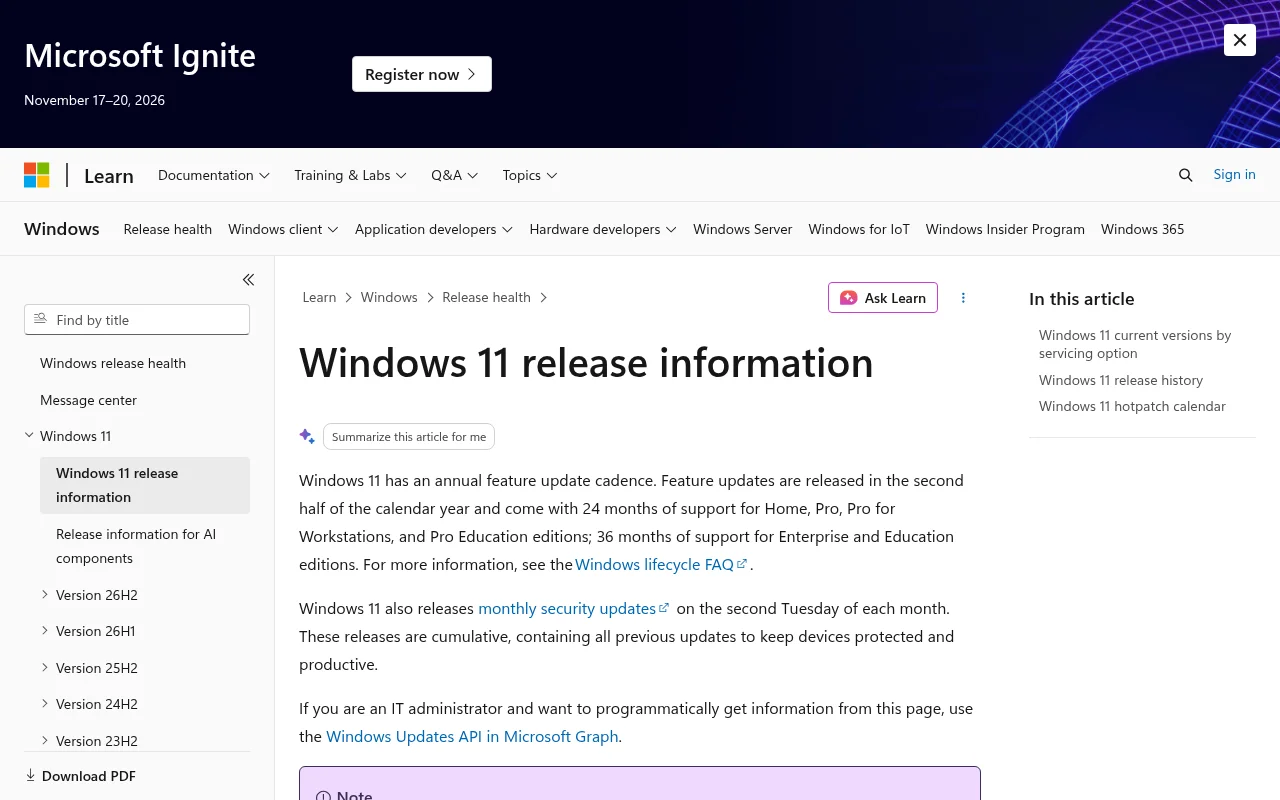Collapse the table of contents sidebar
Image resolution: width=1280 pixels, height=800 pixels.
(x=248, y=280)
